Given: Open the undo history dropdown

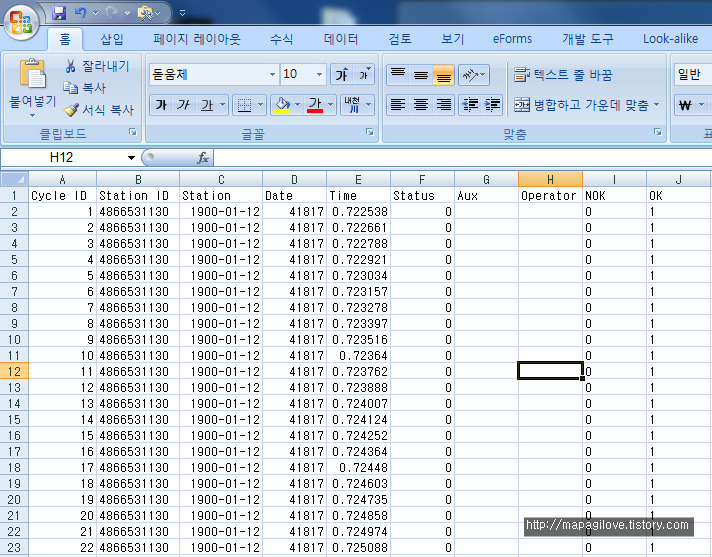Looking at the screenshot, I should [95, 13].
